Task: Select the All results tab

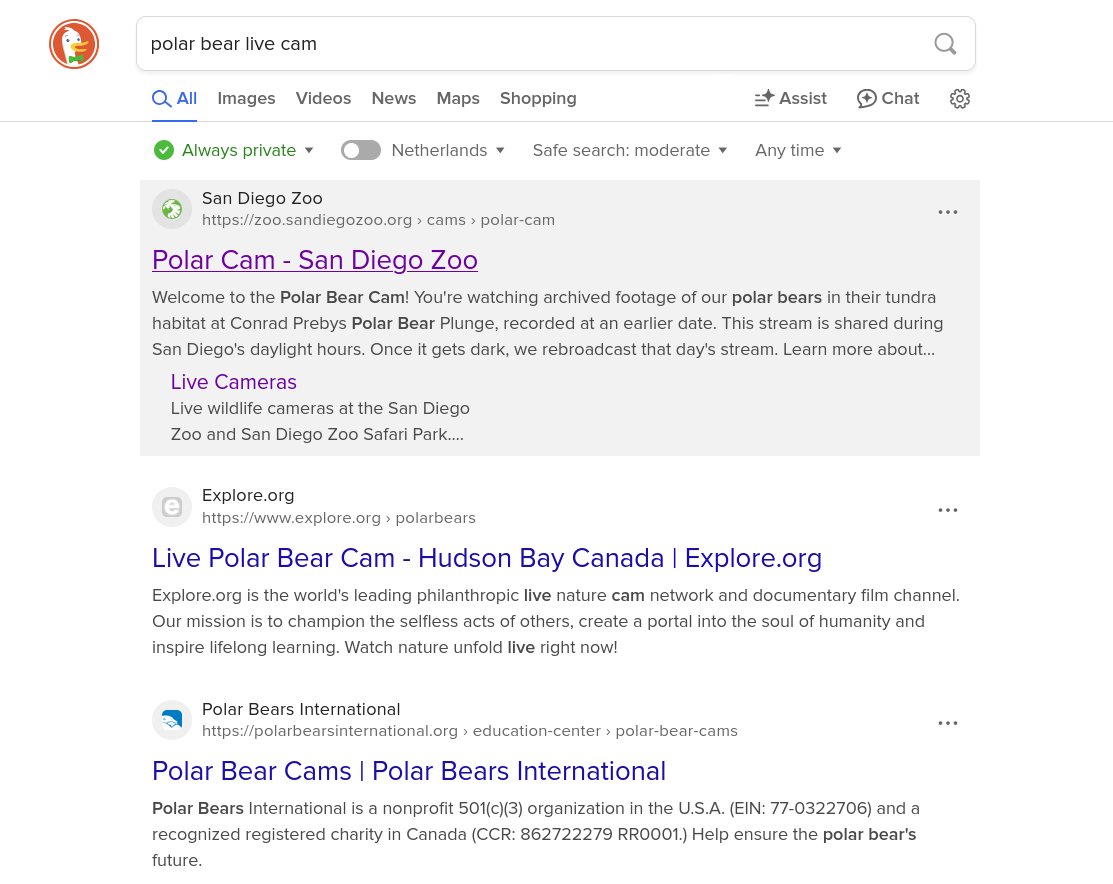Action: 175,99
